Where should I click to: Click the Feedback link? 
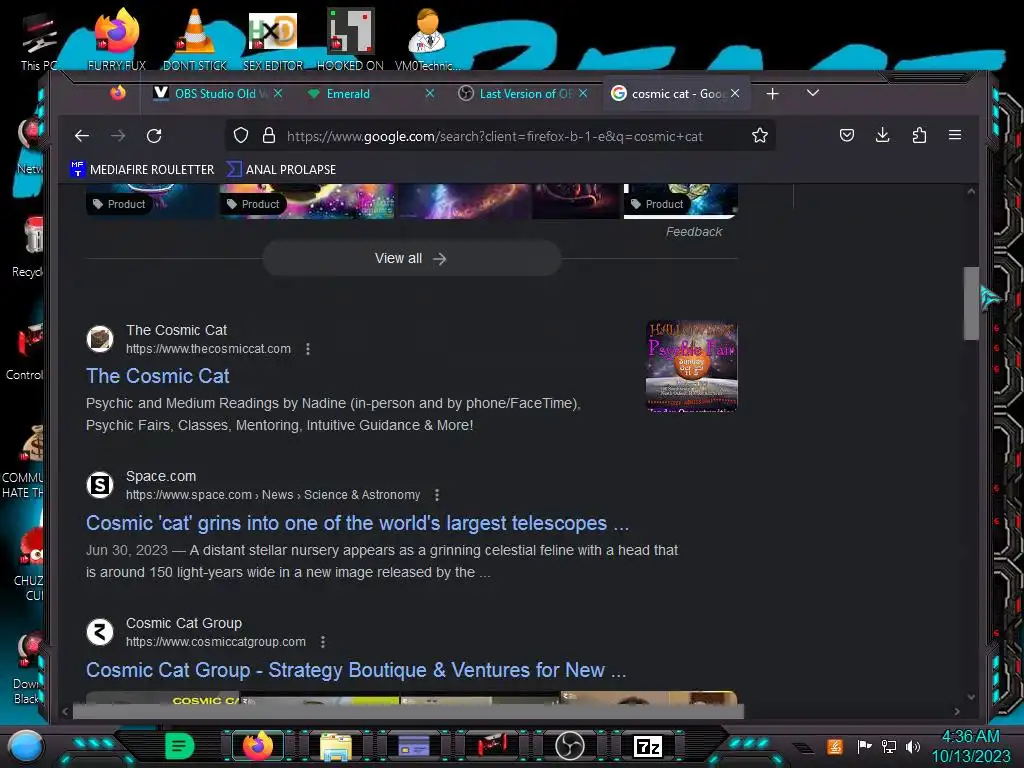[694, 232]
